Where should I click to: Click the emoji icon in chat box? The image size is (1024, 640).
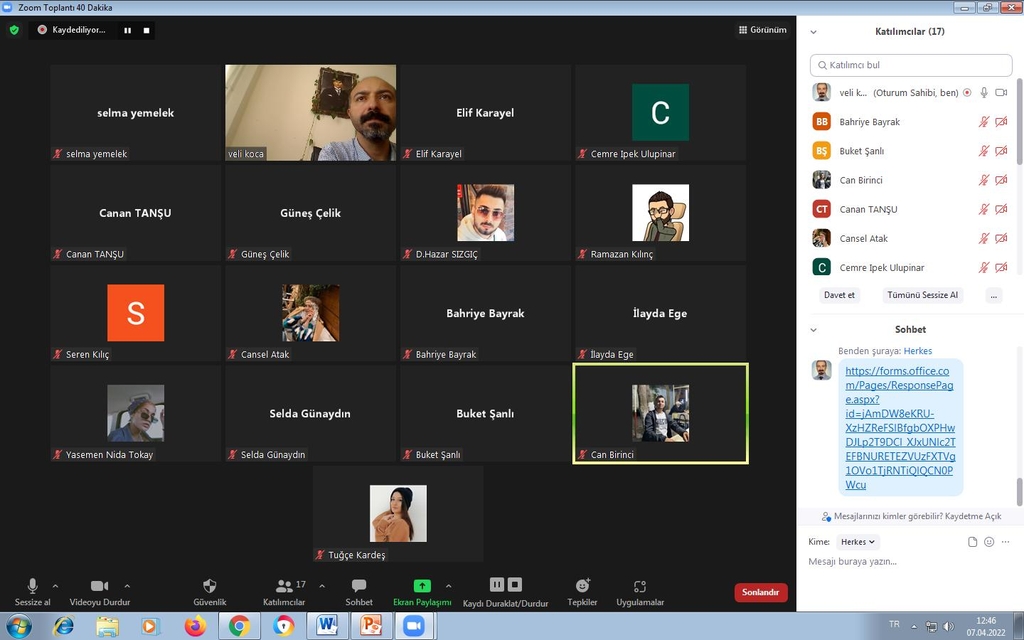pos(989,542)
